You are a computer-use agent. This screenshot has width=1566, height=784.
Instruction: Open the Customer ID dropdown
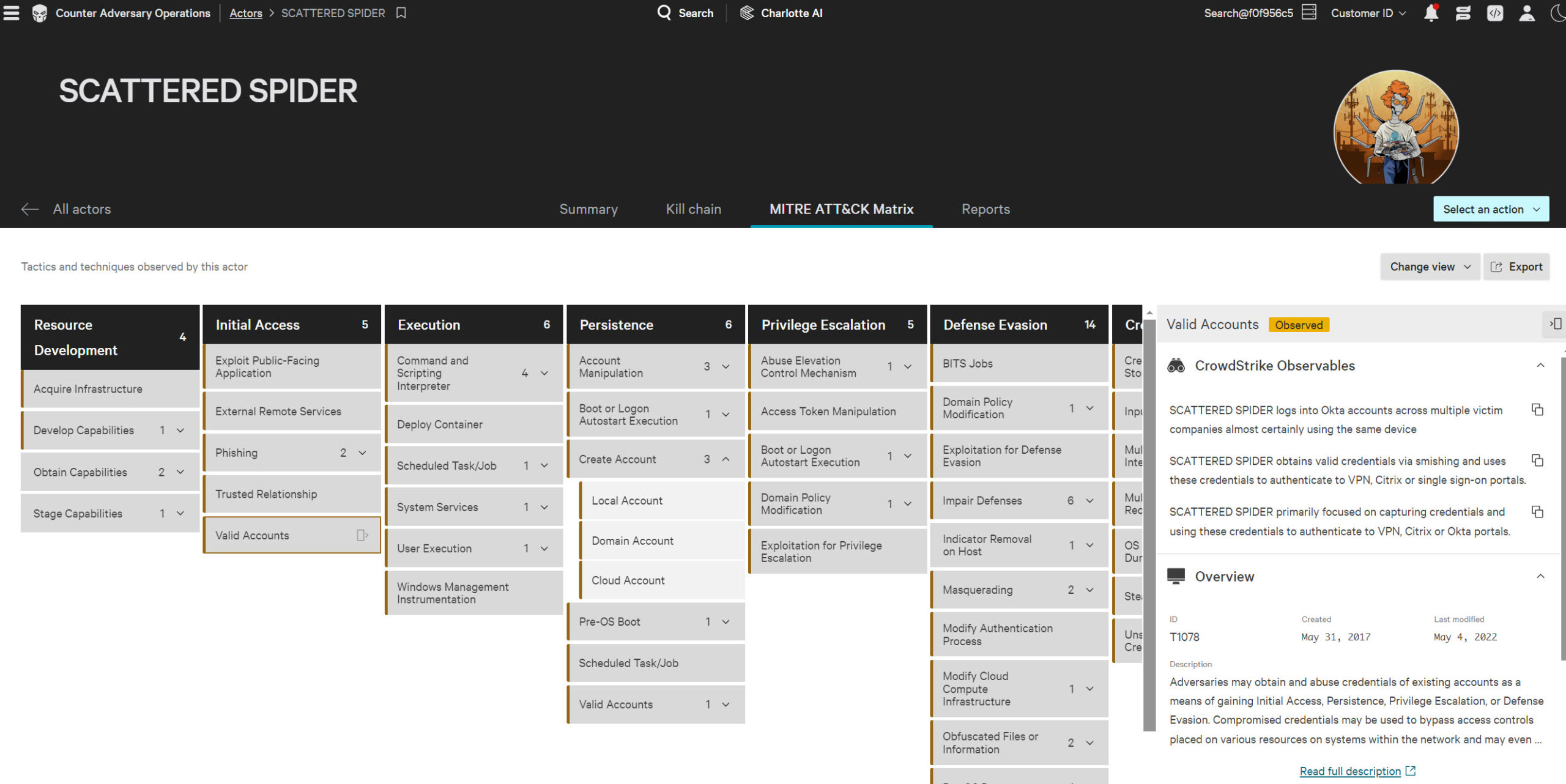coord(1368,13)
